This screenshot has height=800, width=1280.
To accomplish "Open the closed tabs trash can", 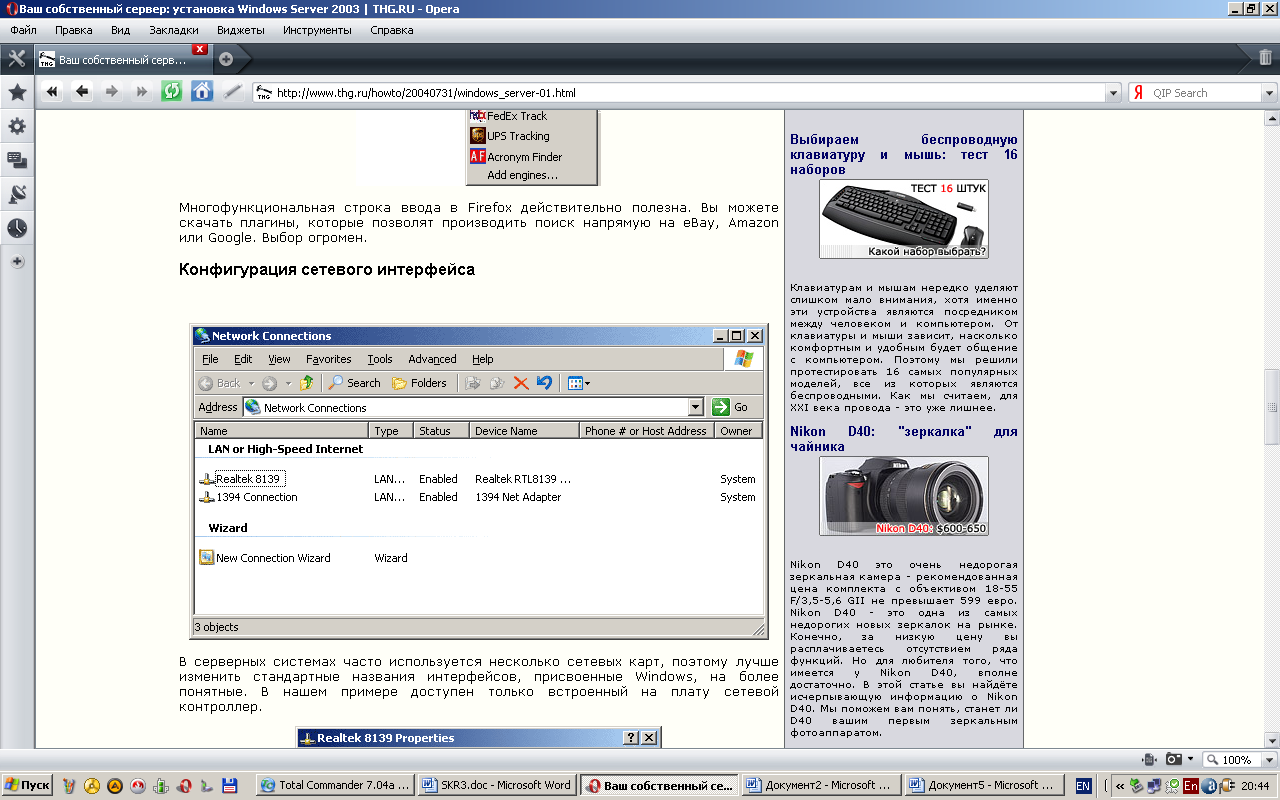I will point(1265,58).
